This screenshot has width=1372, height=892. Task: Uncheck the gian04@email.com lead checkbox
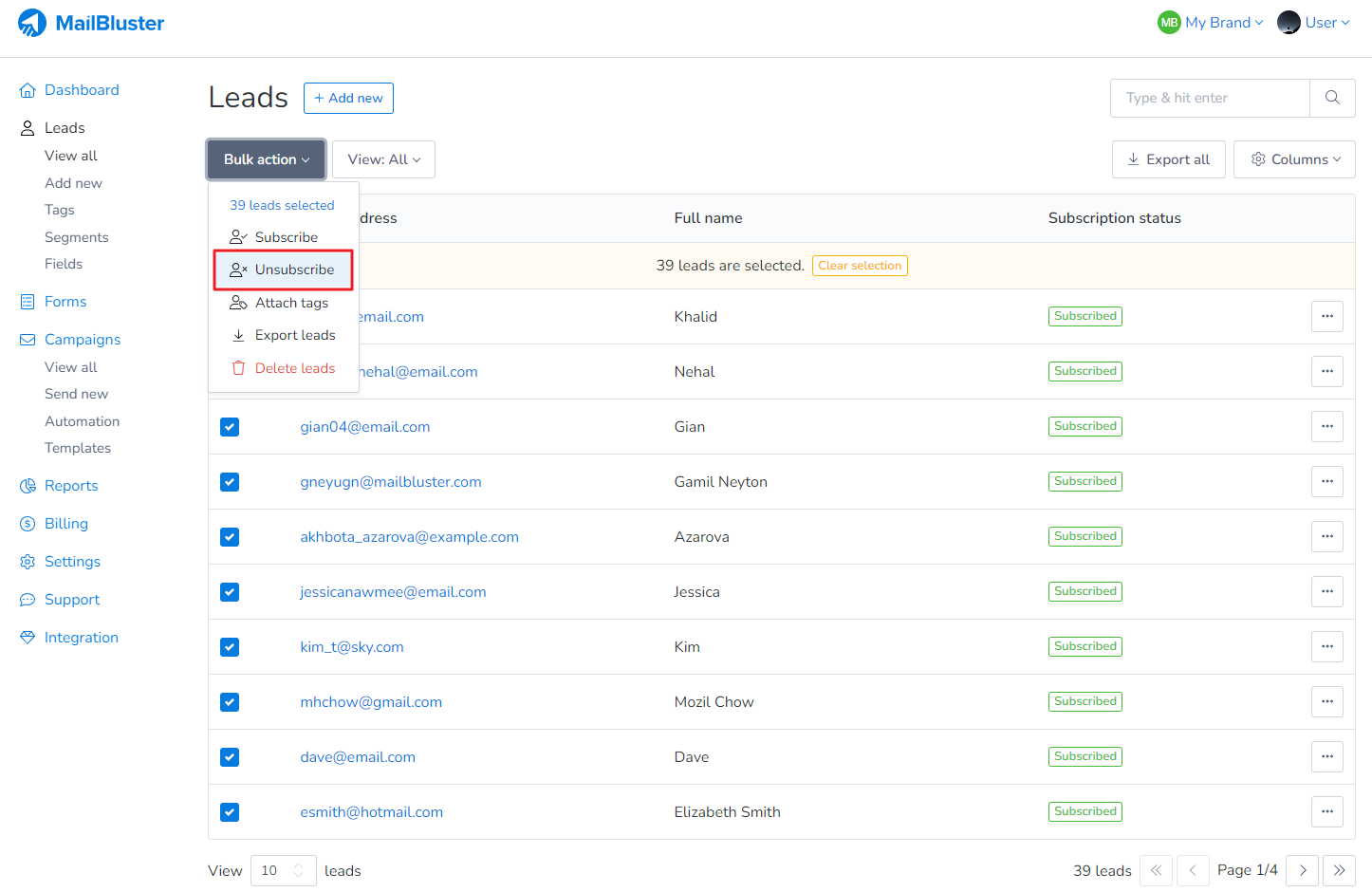(x=230, y=427)
